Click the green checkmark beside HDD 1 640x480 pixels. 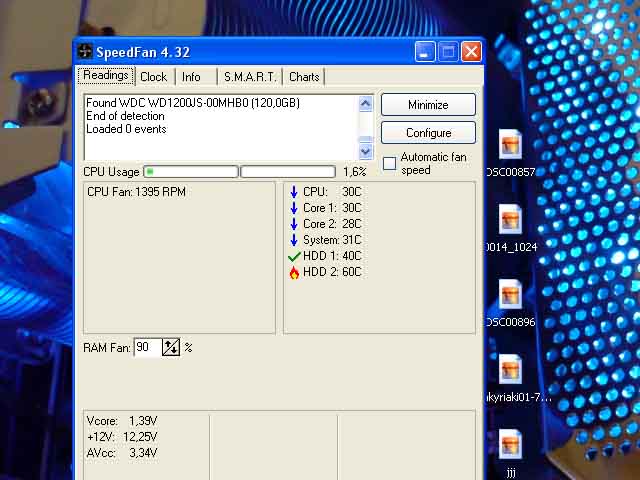(x=294, y=256)
